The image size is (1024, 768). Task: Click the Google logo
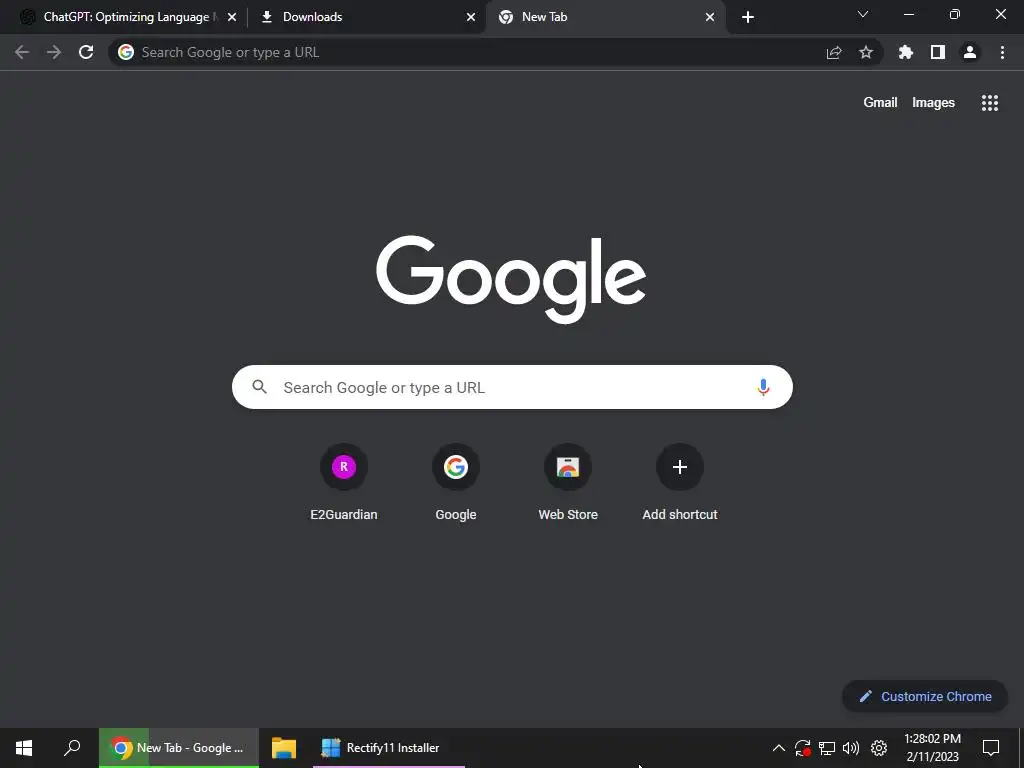[x=511, y=279]
